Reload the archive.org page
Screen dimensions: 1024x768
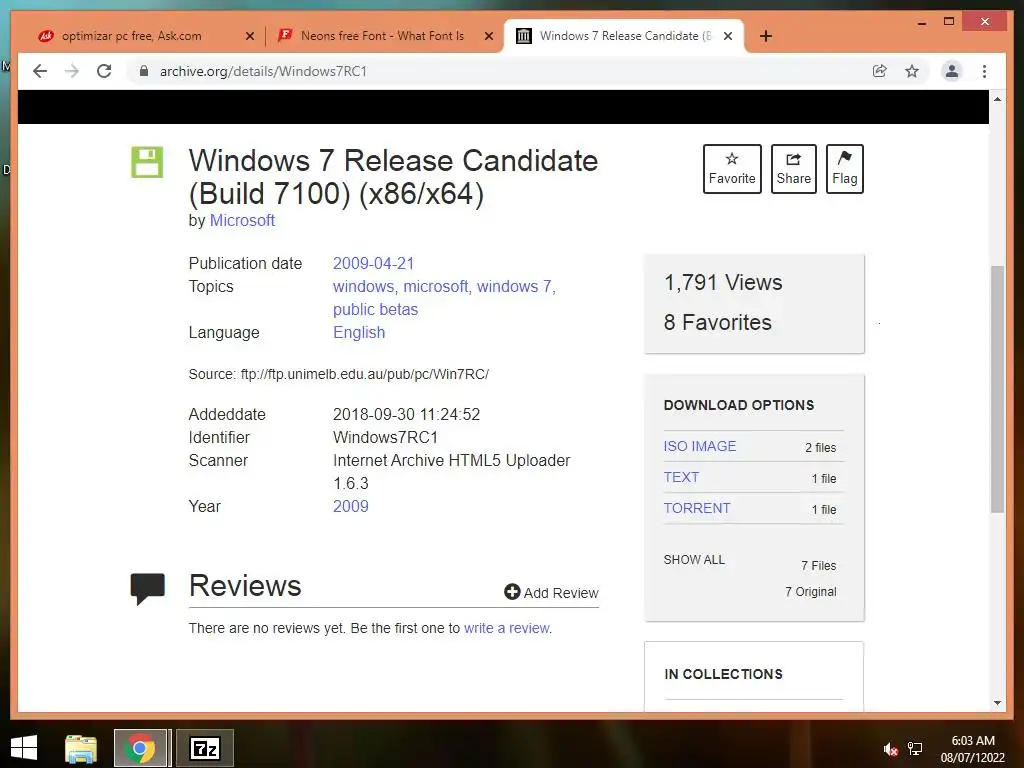(104, 71)
